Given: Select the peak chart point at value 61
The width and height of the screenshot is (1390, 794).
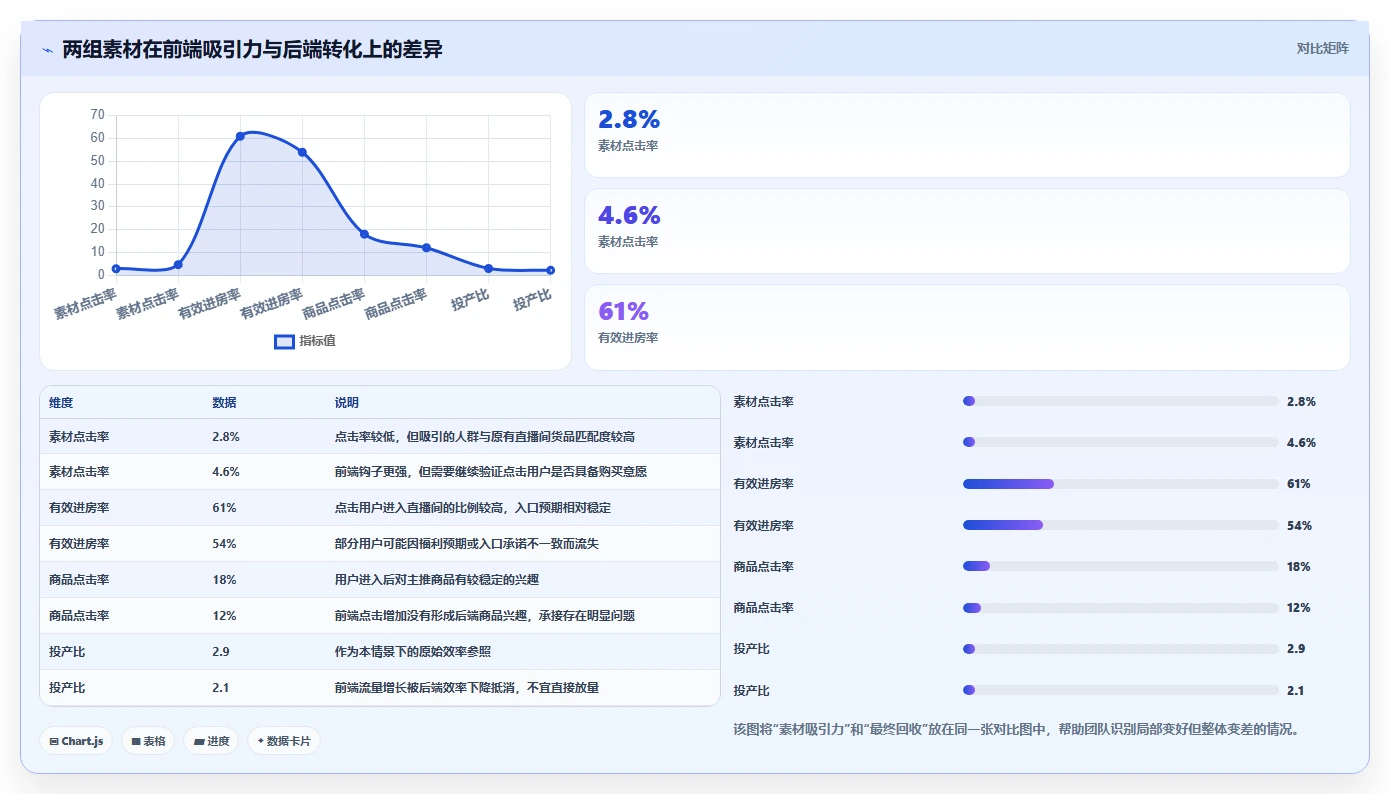Looking at the screenshot, I should [240, 136].
